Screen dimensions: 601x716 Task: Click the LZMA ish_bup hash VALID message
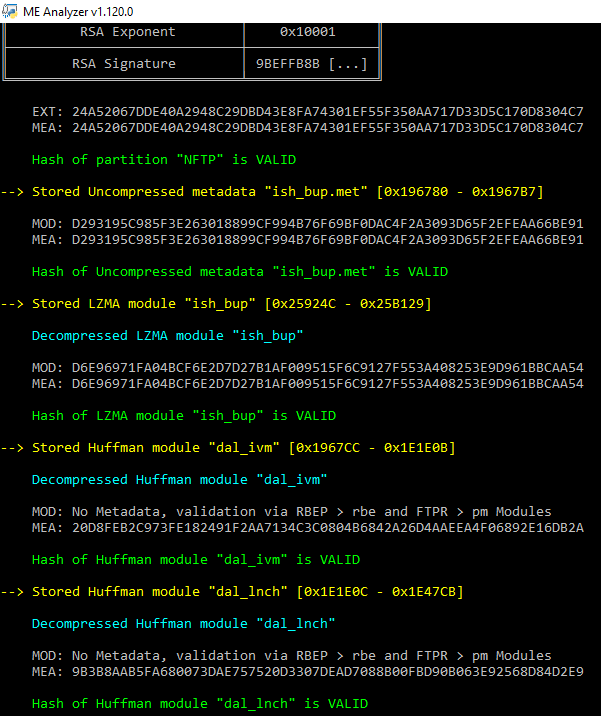(184, 416)
